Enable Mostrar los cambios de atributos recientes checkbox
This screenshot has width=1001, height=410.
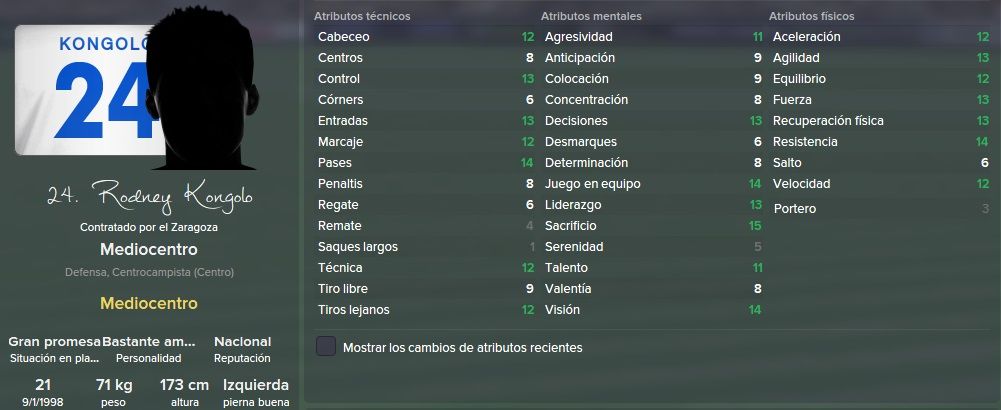[x=326, y=347]
